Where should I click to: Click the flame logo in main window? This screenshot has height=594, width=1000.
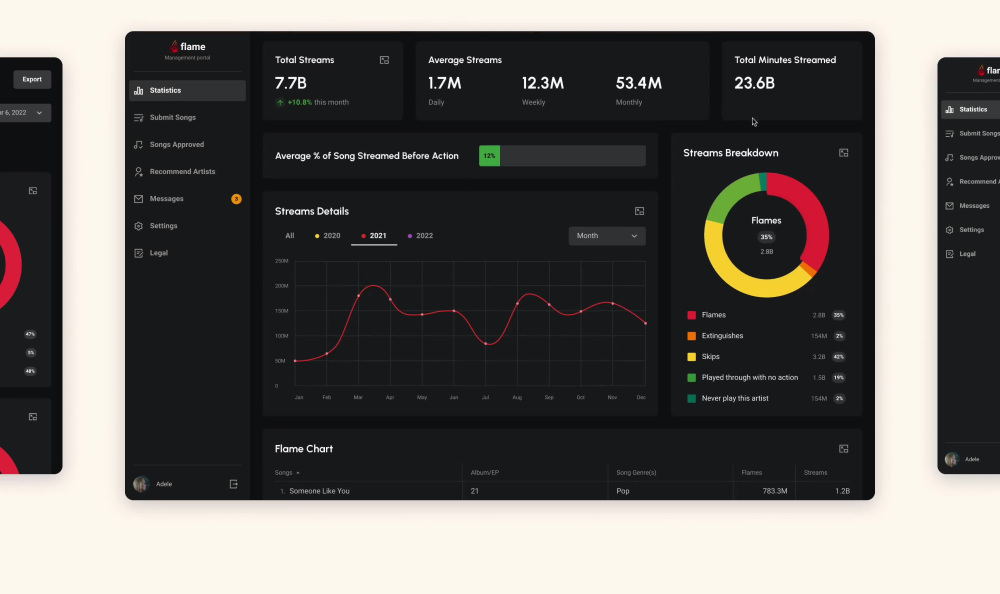(x=188, y=47)
